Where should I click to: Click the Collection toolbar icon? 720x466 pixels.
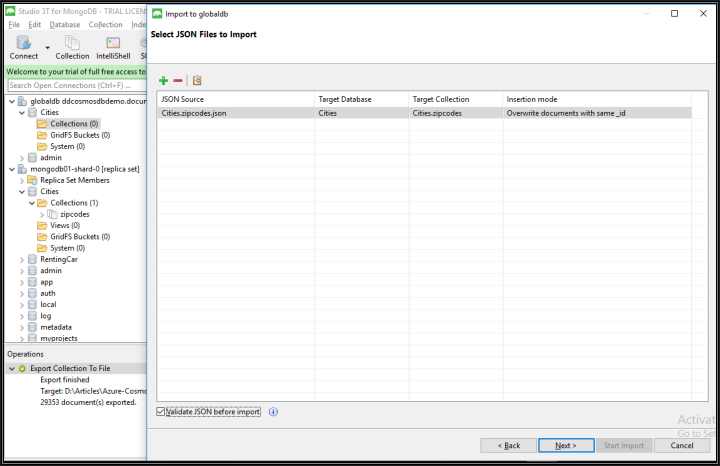coord(72,43)
